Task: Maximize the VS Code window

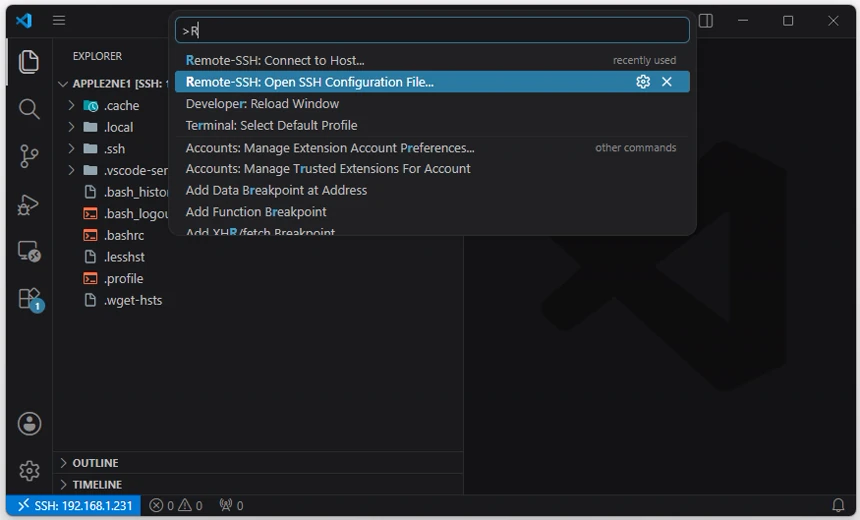Action: [788, 20]
